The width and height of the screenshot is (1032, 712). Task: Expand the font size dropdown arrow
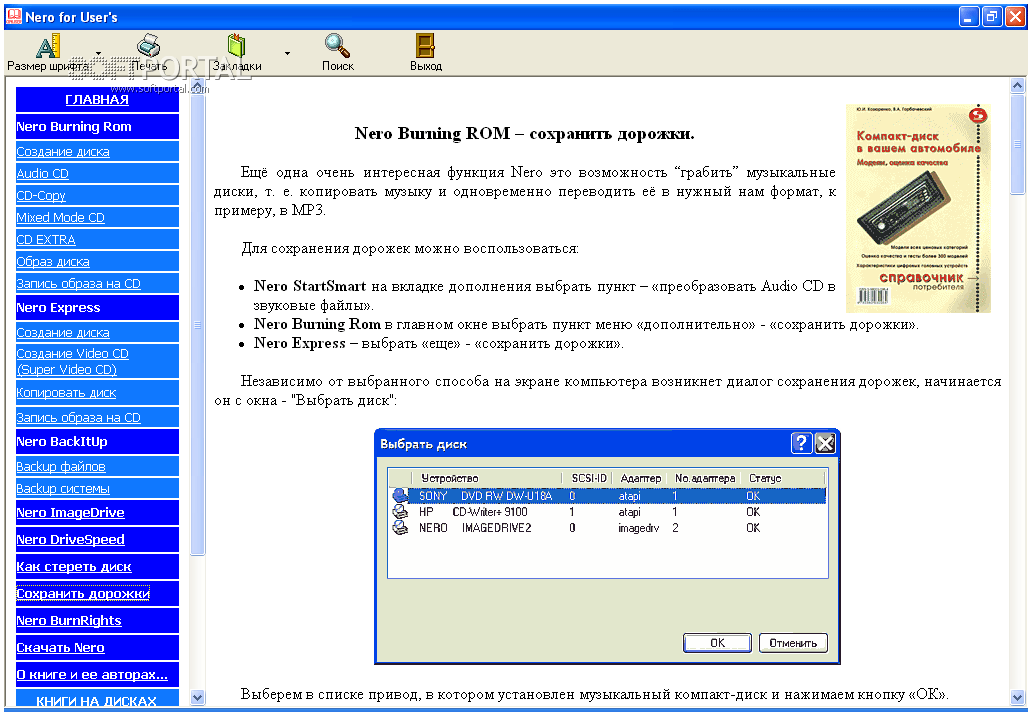[x=99, y=53]
